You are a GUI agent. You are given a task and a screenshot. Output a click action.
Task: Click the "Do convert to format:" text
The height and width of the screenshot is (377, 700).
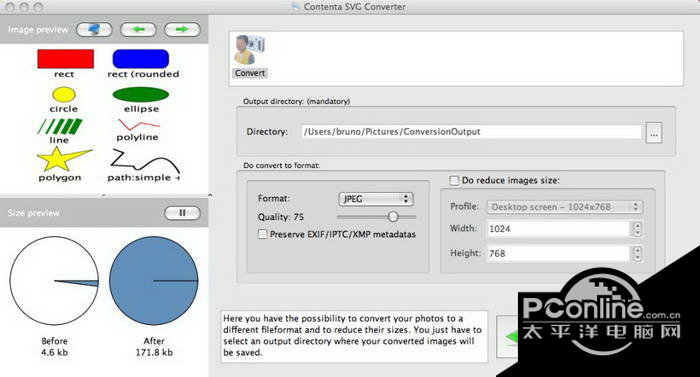(x=282, y=165)
